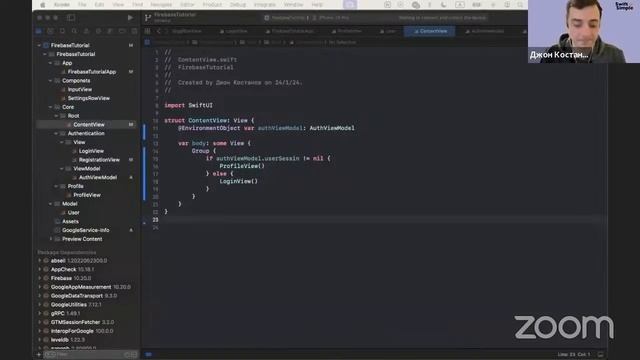
Task: Select the ContentView editor tab
Action: (430, 31)
